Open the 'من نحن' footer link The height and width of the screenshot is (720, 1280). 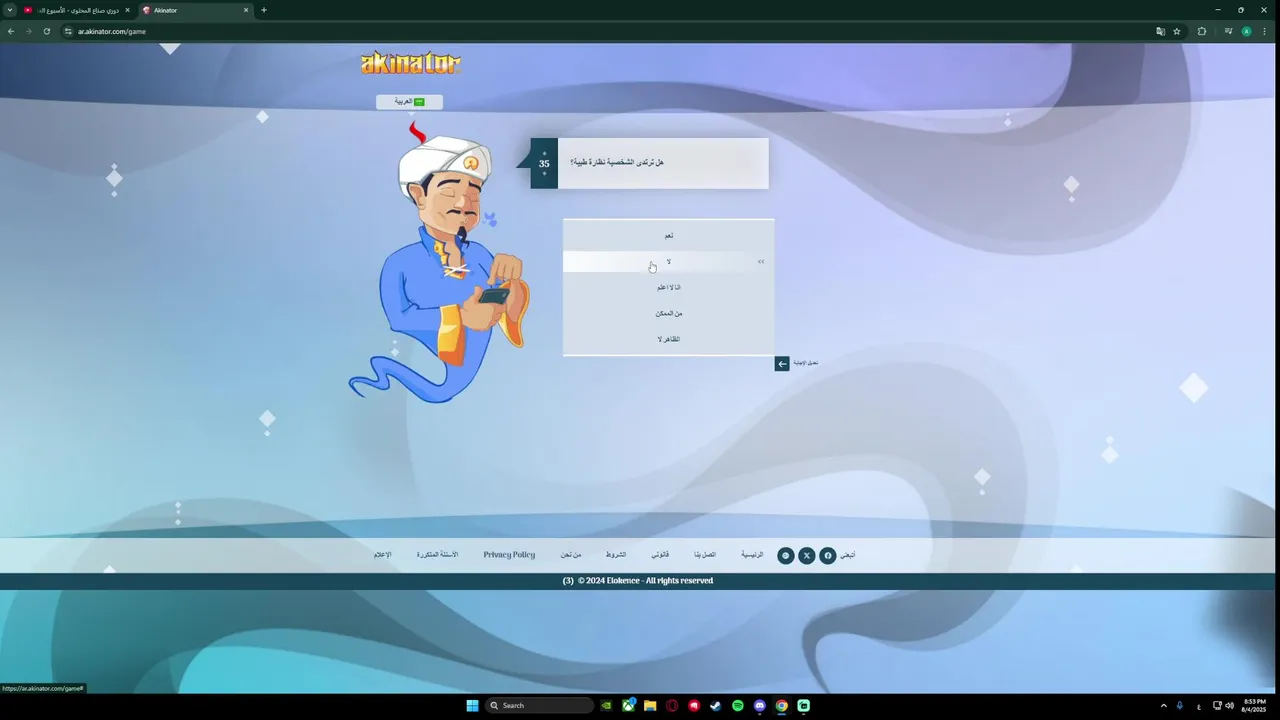[571, 555]
